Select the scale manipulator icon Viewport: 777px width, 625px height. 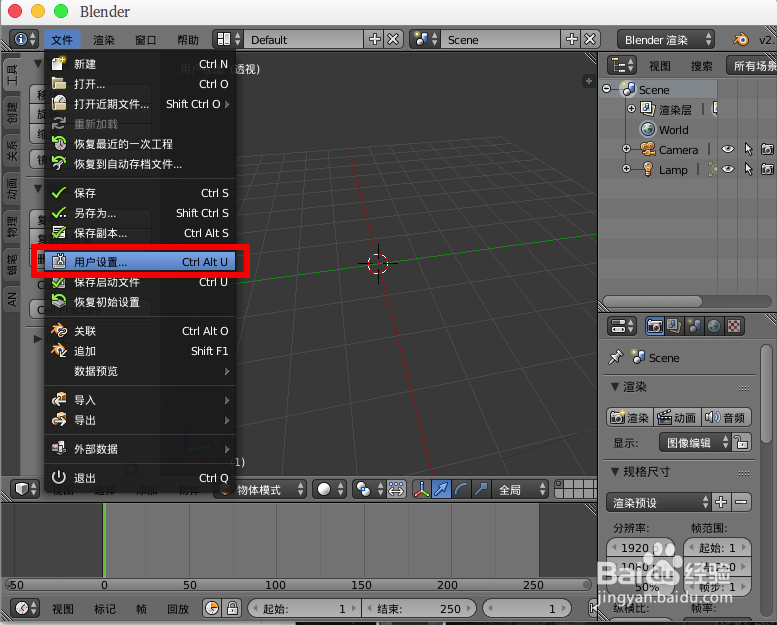(x=480, y=489)
